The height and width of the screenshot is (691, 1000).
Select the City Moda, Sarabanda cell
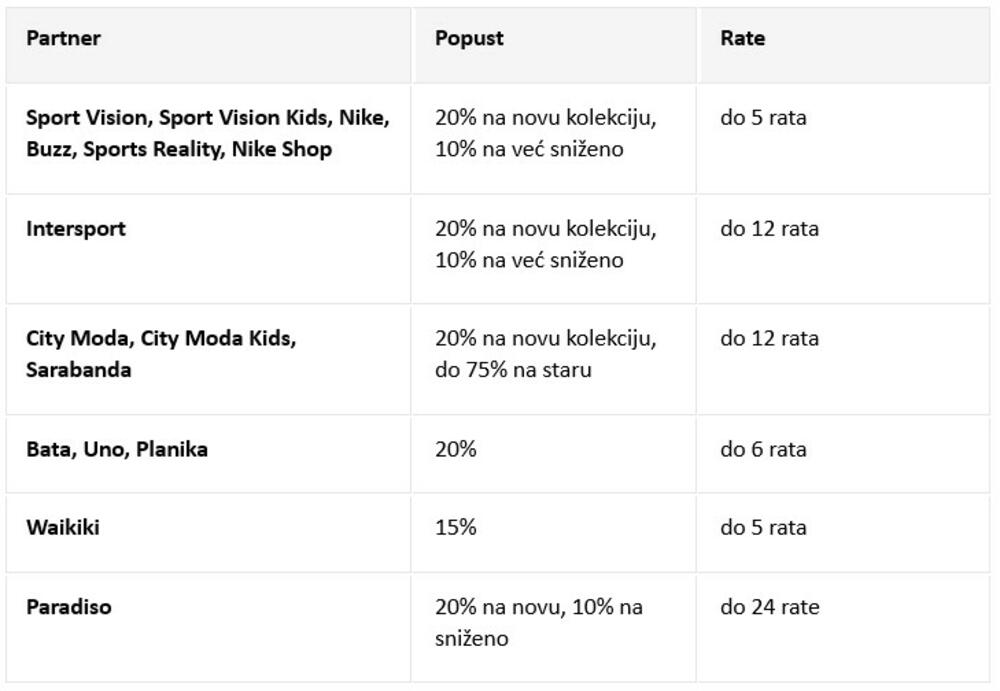161,354
